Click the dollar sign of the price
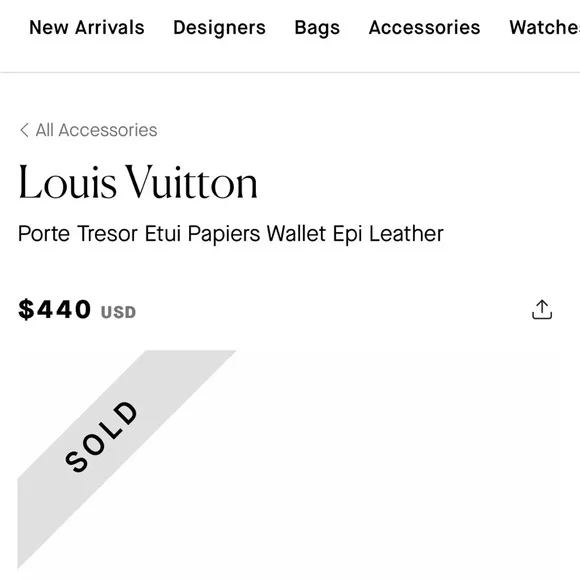This screenshot has width=580, height=580. point(26,309)
